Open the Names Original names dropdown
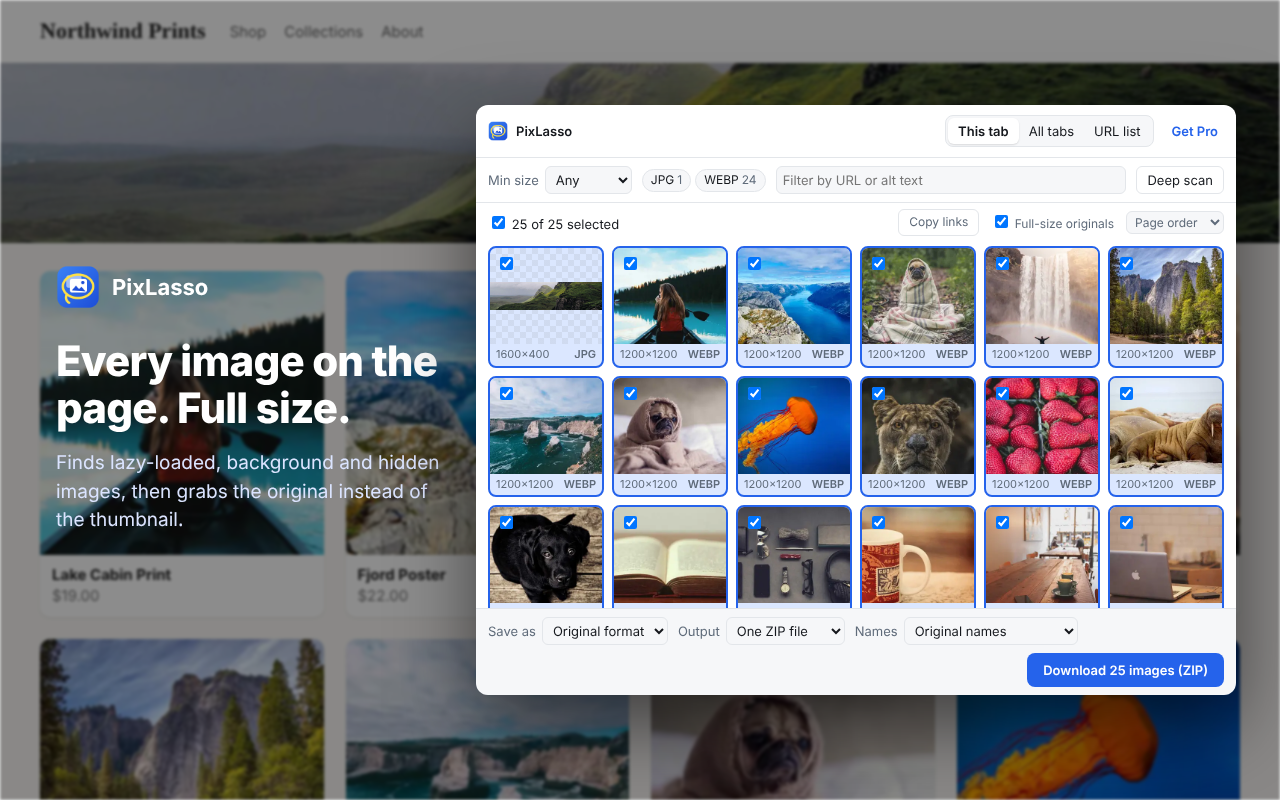This screenshot has width=1280, height=800. coord(991,631)
